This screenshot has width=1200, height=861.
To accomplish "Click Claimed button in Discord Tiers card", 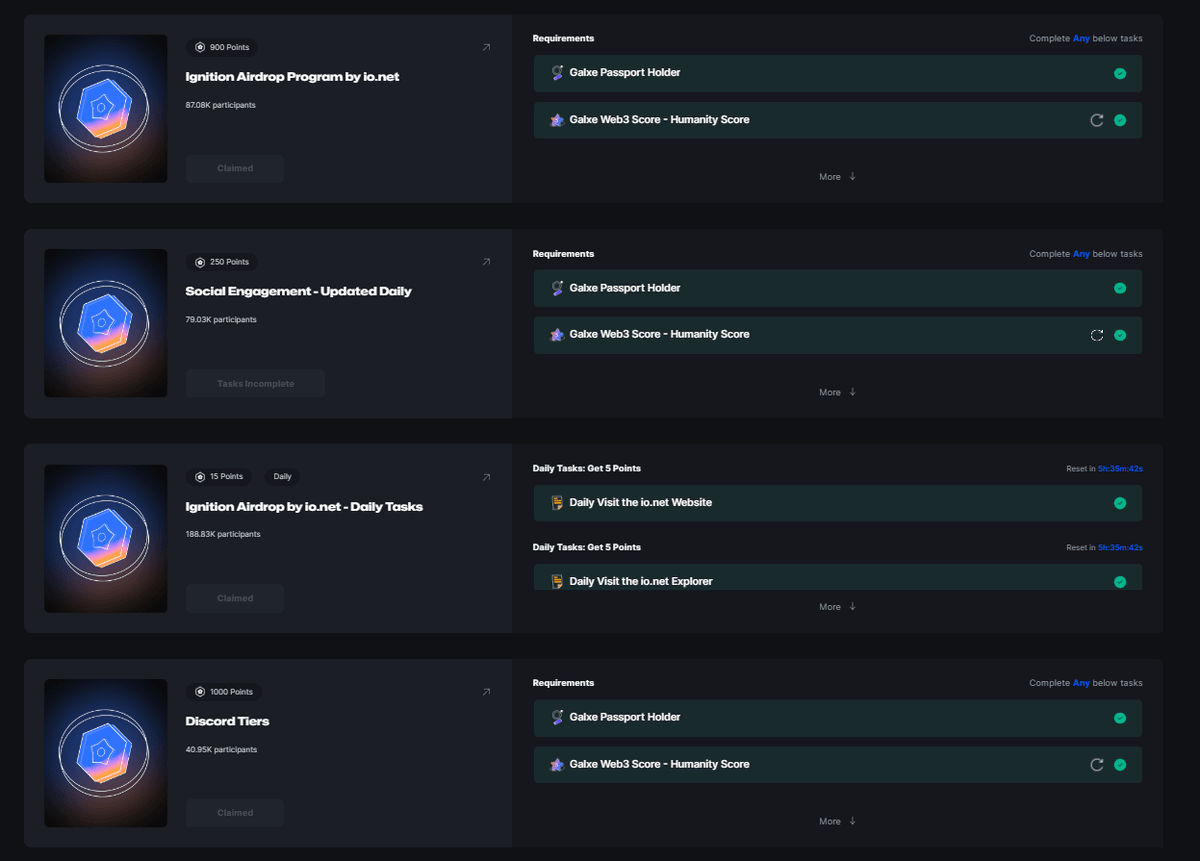I will tap(235, 813).
